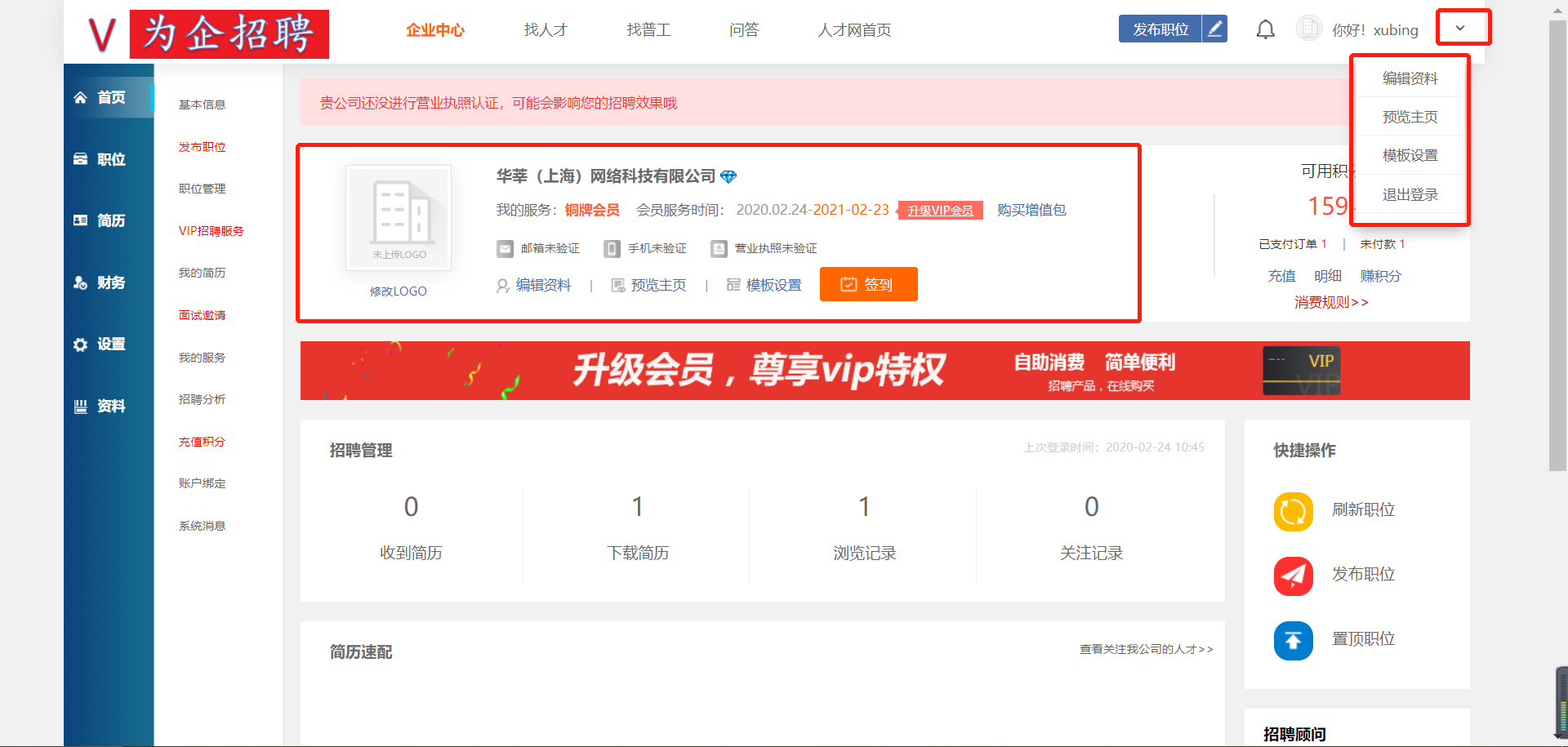The width and height of the screenshot is (1568, 747).
Task: Click the 收到简历 statistic
Action: pyautogui.click(x=411, y=528)
